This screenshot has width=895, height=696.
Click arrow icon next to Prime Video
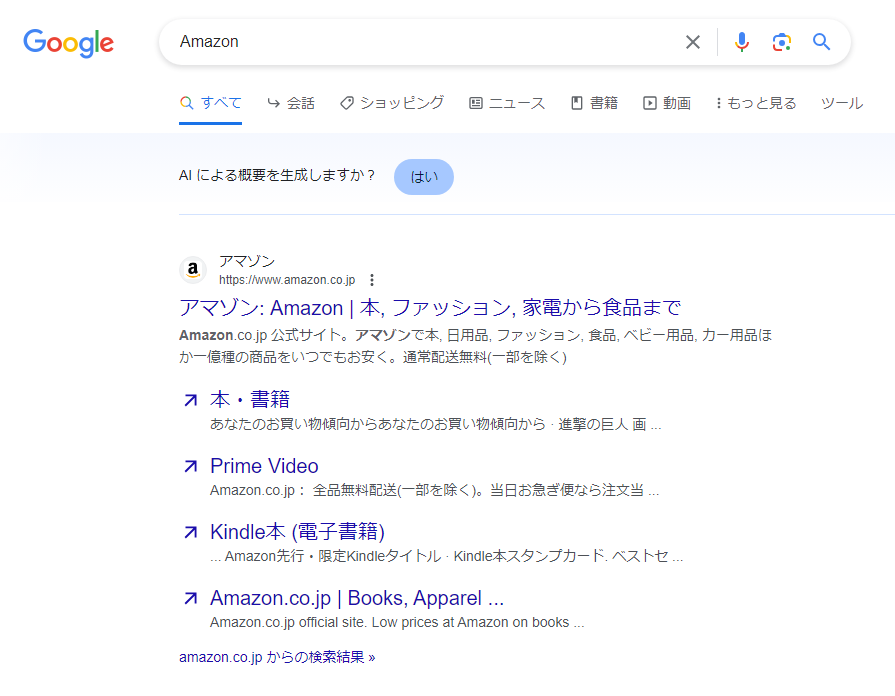[x=191, y=467]
